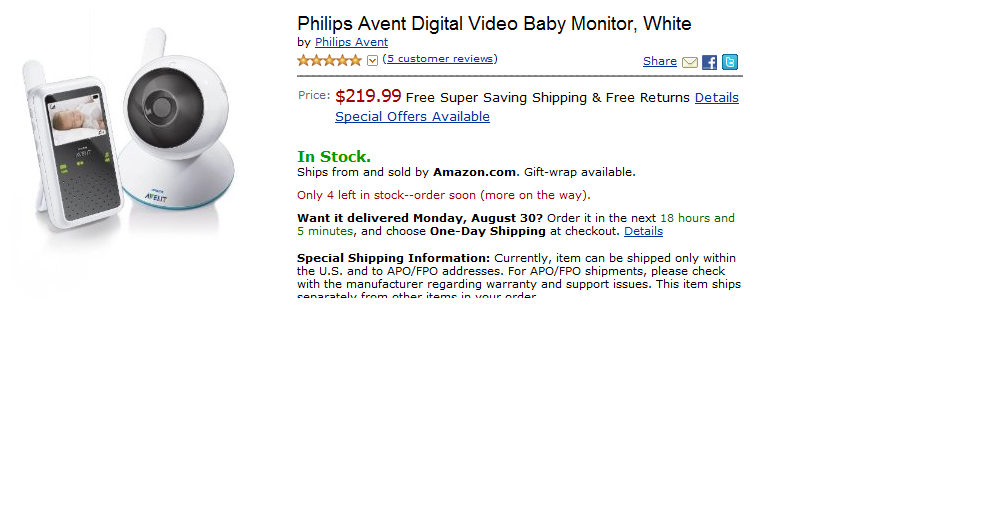Screen dimensions: 1005x513
Task: Click the 'Want it delivered Monday' text
Action: 420,218
